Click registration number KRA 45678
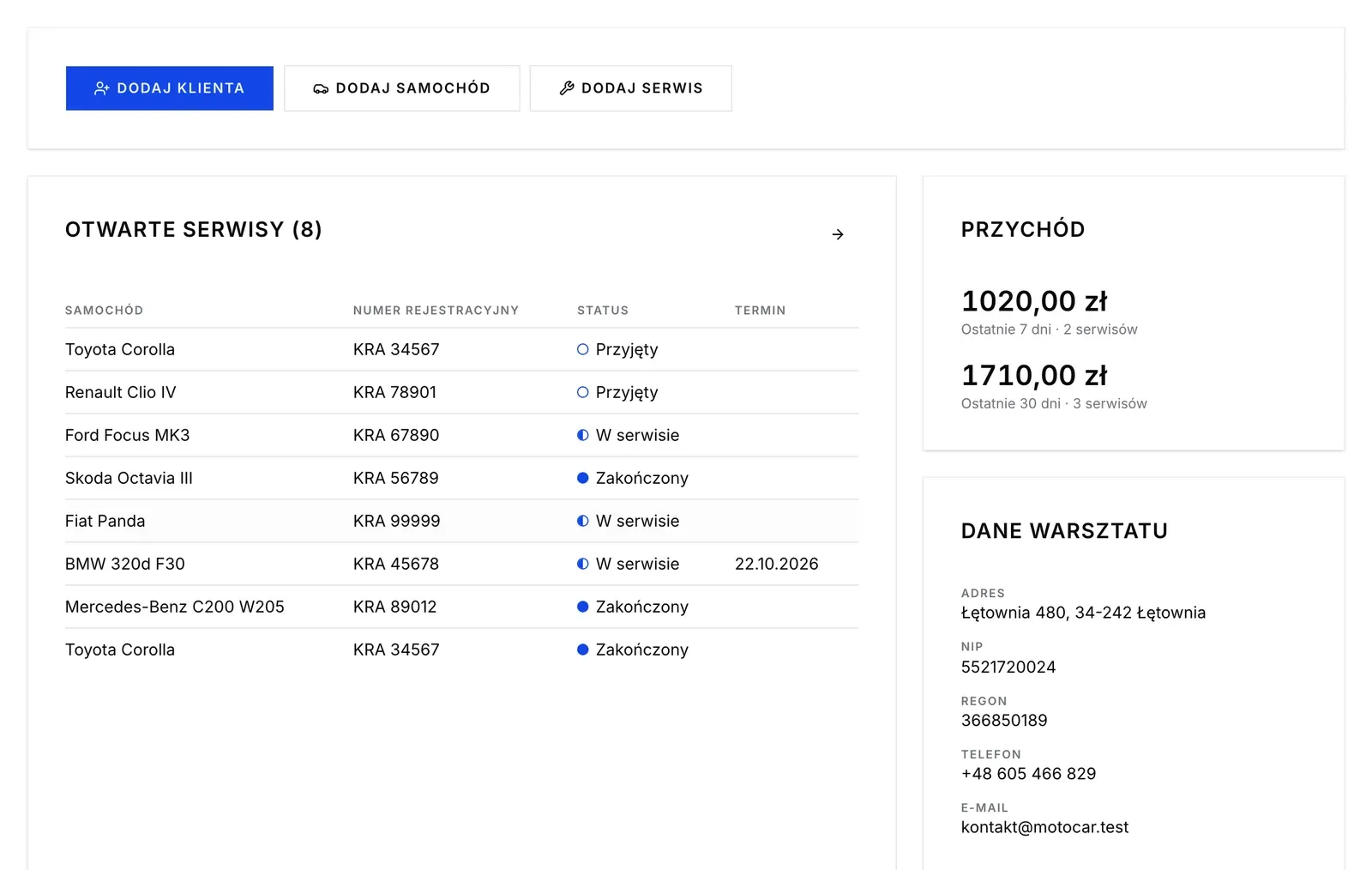This screenshot has width=1372, height=870. click(396, 564)
